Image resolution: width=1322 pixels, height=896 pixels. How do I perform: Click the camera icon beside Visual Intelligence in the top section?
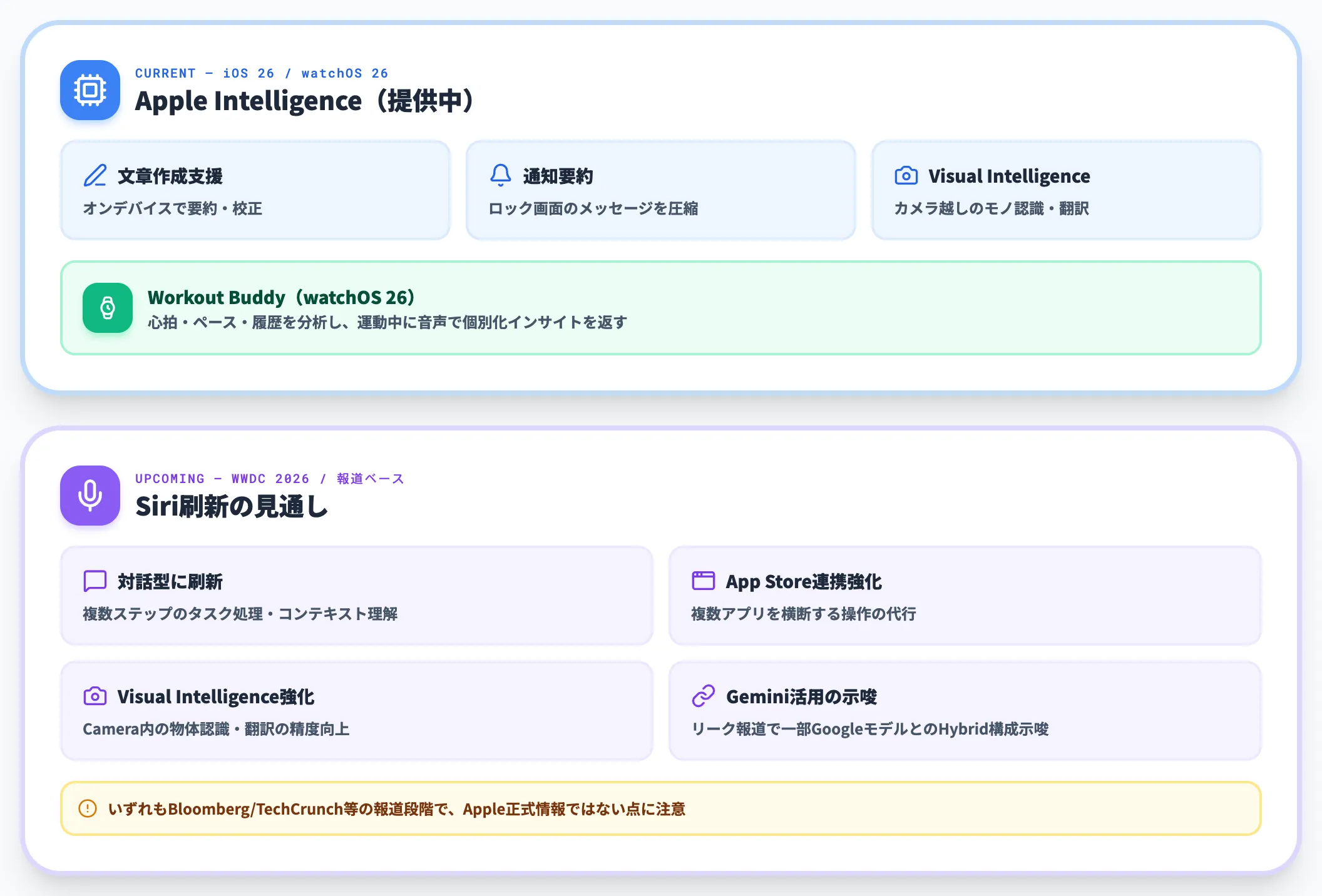pyautogui.click(x=906, y=176)
